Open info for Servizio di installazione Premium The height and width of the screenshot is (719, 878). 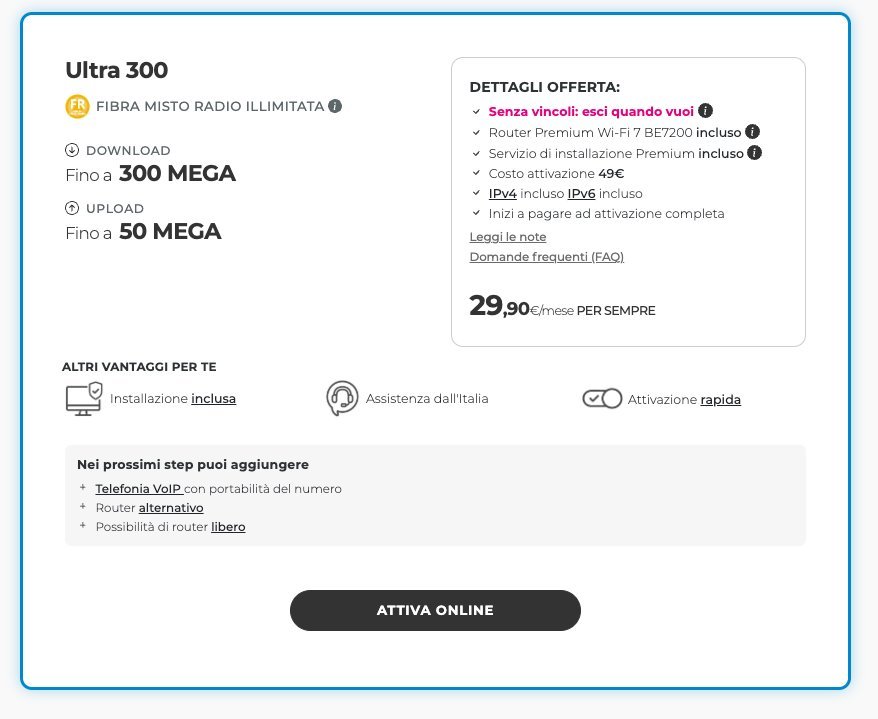point(755,153)
